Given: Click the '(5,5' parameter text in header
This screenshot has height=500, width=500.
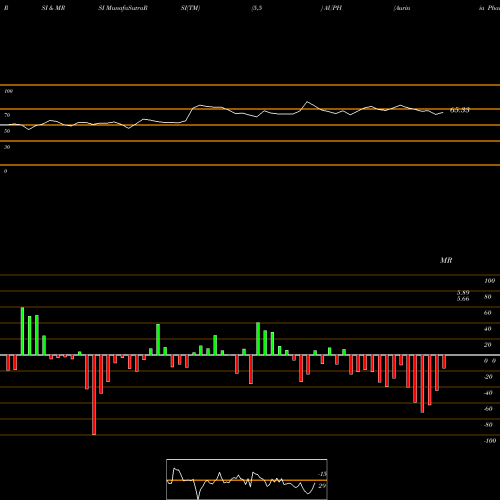Looking at the screenshot, I should [x=257, y=8].
